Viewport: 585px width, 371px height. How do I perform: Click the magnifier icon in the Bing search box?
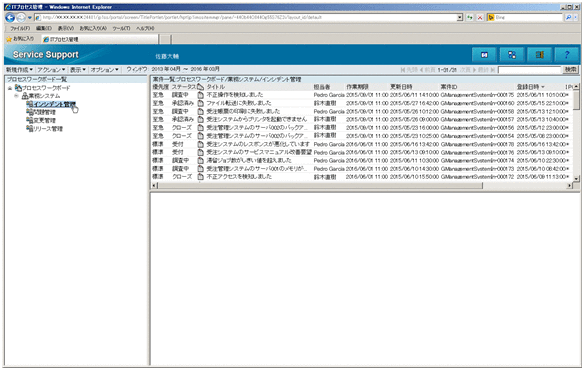pos(568,18)
